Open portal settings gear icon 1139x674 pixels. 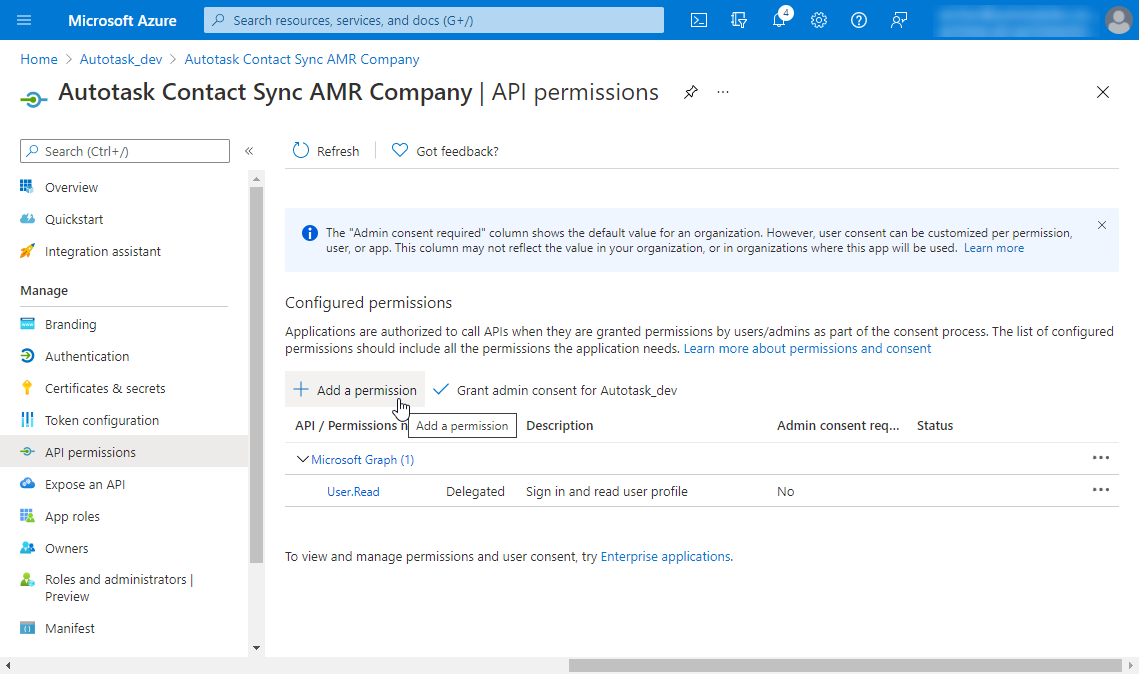(819, 20)
